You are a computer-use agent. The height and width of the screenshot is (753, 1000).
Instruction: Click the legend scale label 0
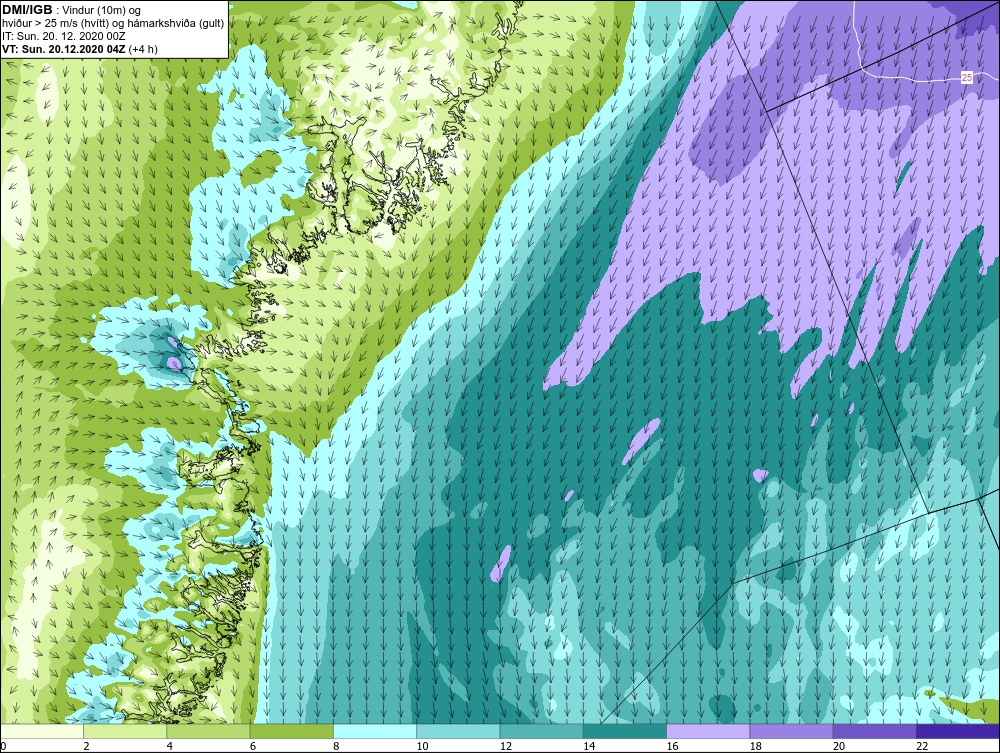tap(3, 746)
